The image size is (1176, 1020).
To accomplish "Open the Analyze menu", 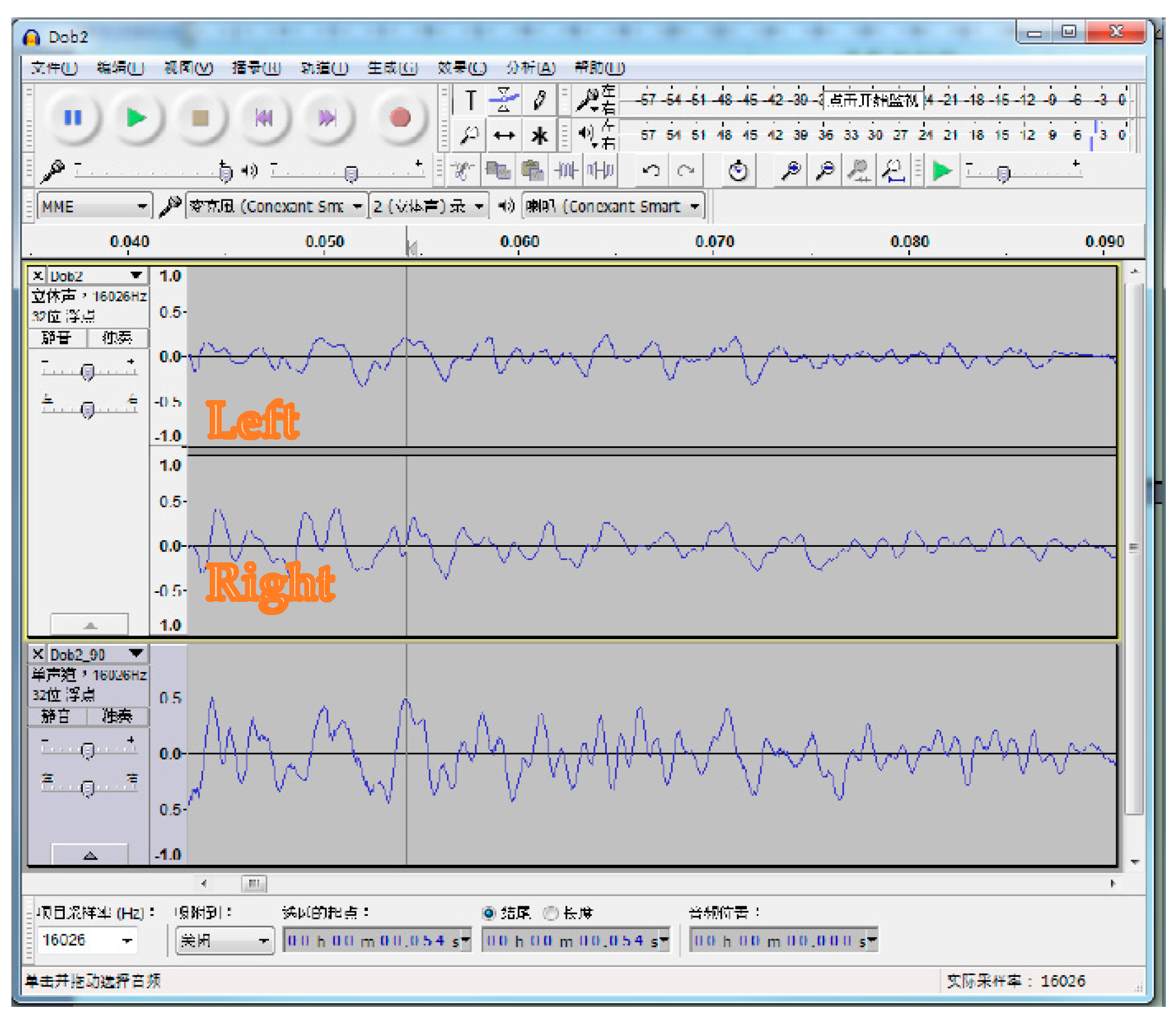I will [530, 68].
